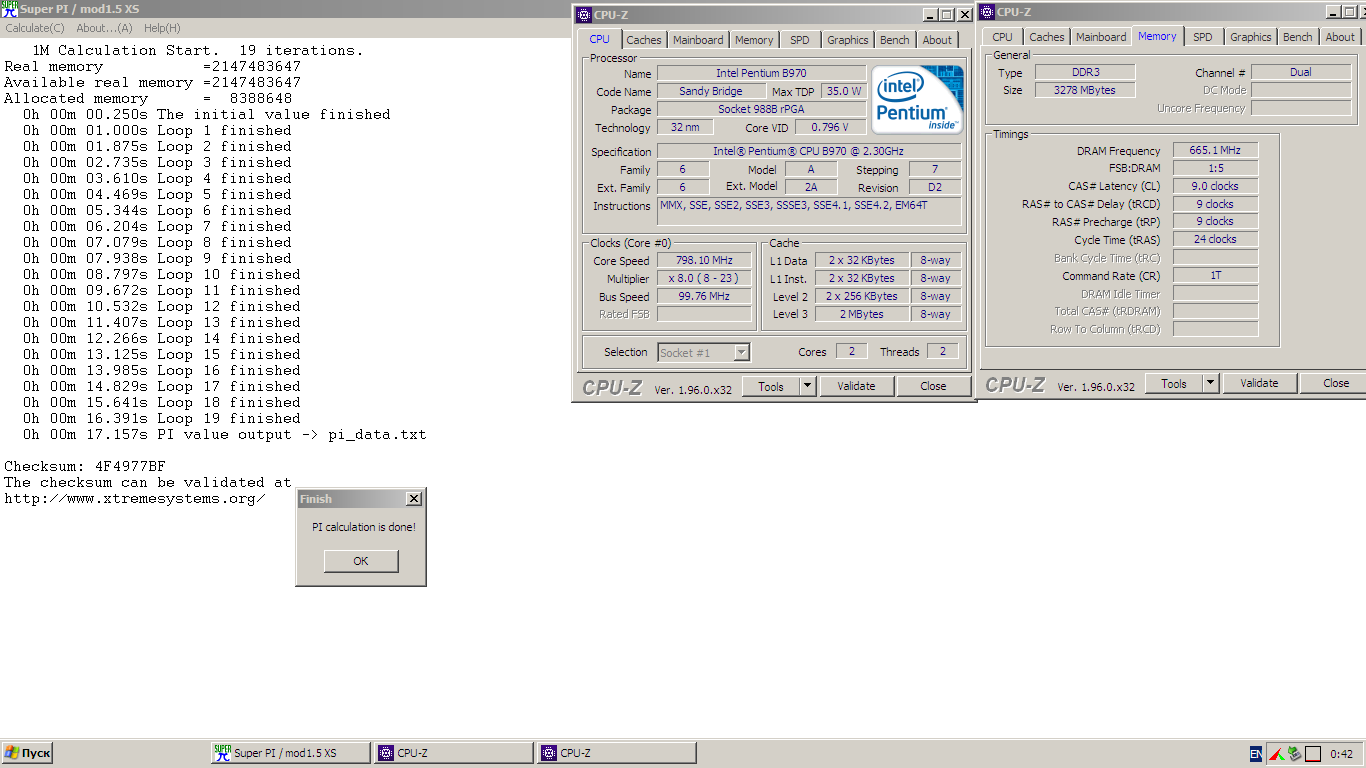Open Caches tab in right CPU-Z window
The width and height of the screenshot is (1366, 768).
pos(1047,37)
